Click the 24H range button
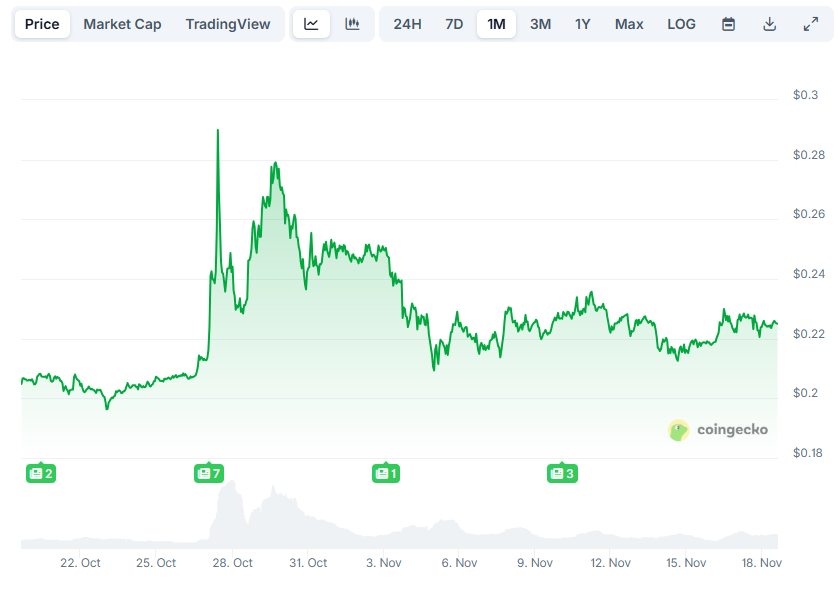Image resolution: width=838 pixels, height=591 pixels. coord(406,23)
